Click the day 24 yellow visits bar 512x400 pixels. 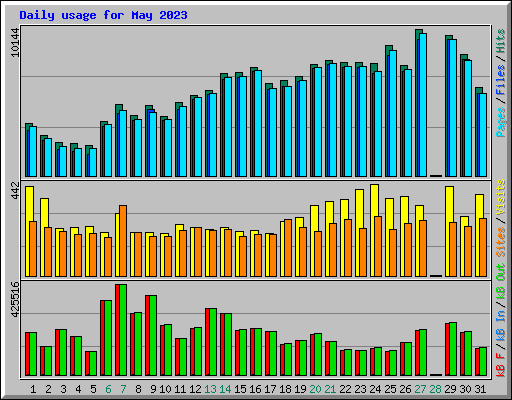tap(374, 230)
